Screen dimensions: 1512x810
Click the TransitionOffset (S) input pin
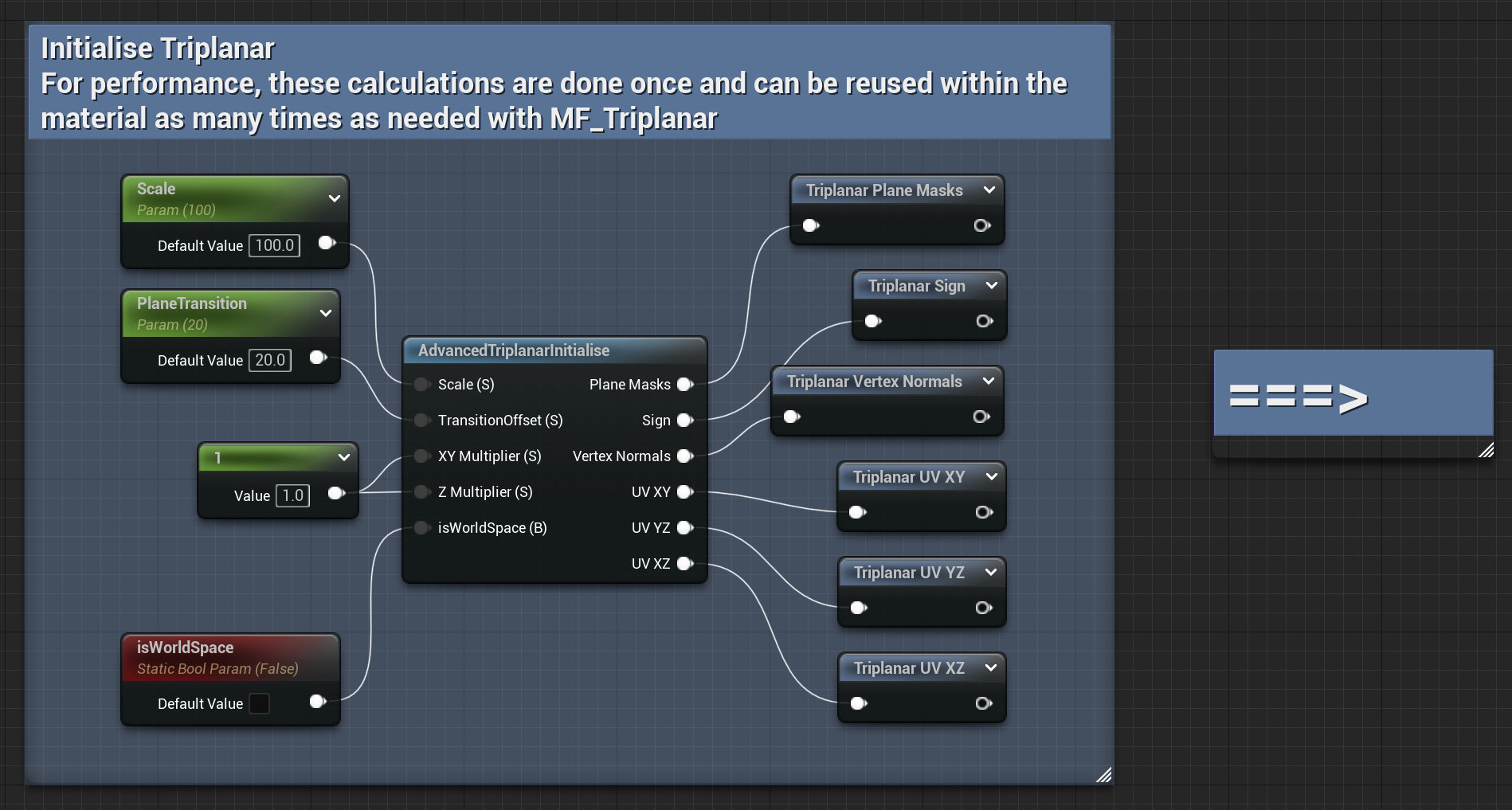point(421,421)
